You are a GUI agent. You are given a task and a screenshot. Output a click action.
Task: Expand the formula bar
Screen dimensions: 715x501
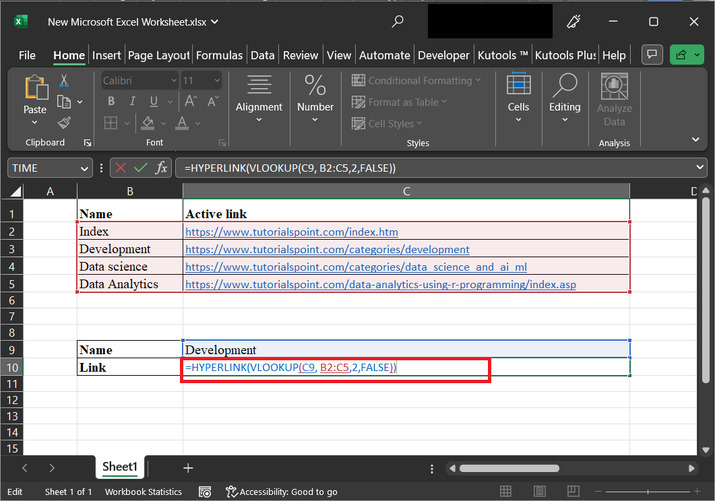(698, 168)
